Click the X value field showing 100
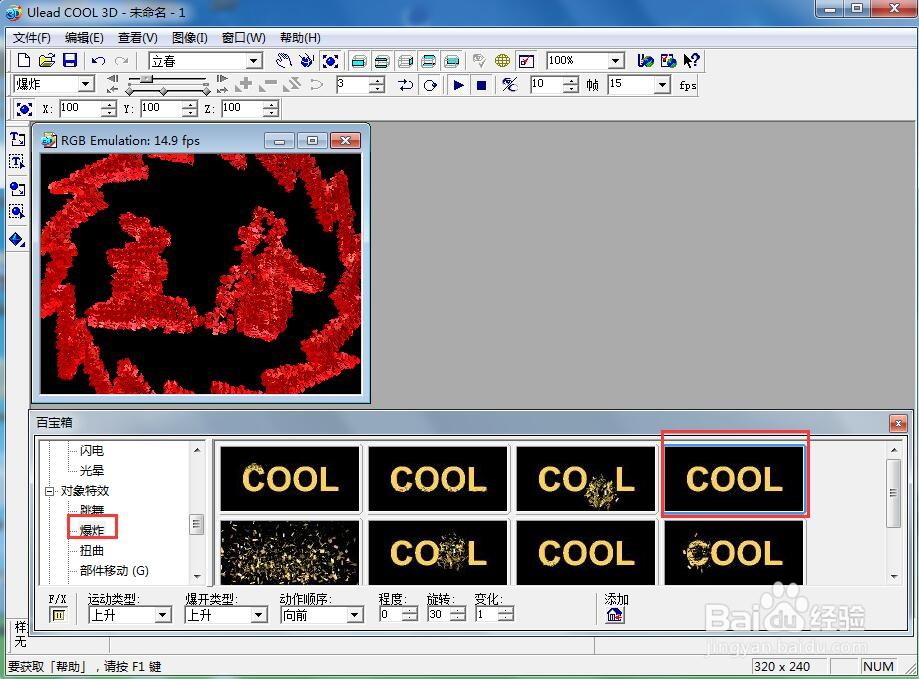Image resolution: width=919 pixels, height=679 pixels. [80, 108]
